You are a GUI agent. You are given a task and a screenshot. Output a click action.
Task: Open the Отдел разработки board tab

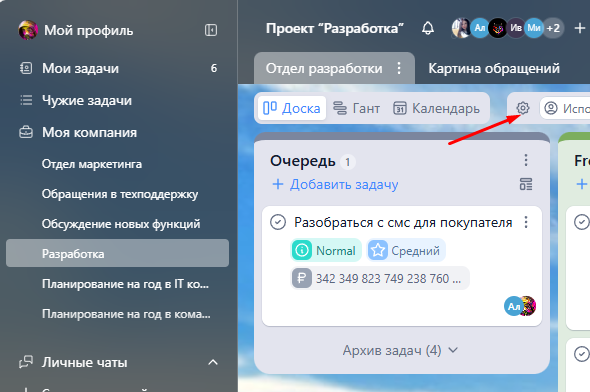324,68
